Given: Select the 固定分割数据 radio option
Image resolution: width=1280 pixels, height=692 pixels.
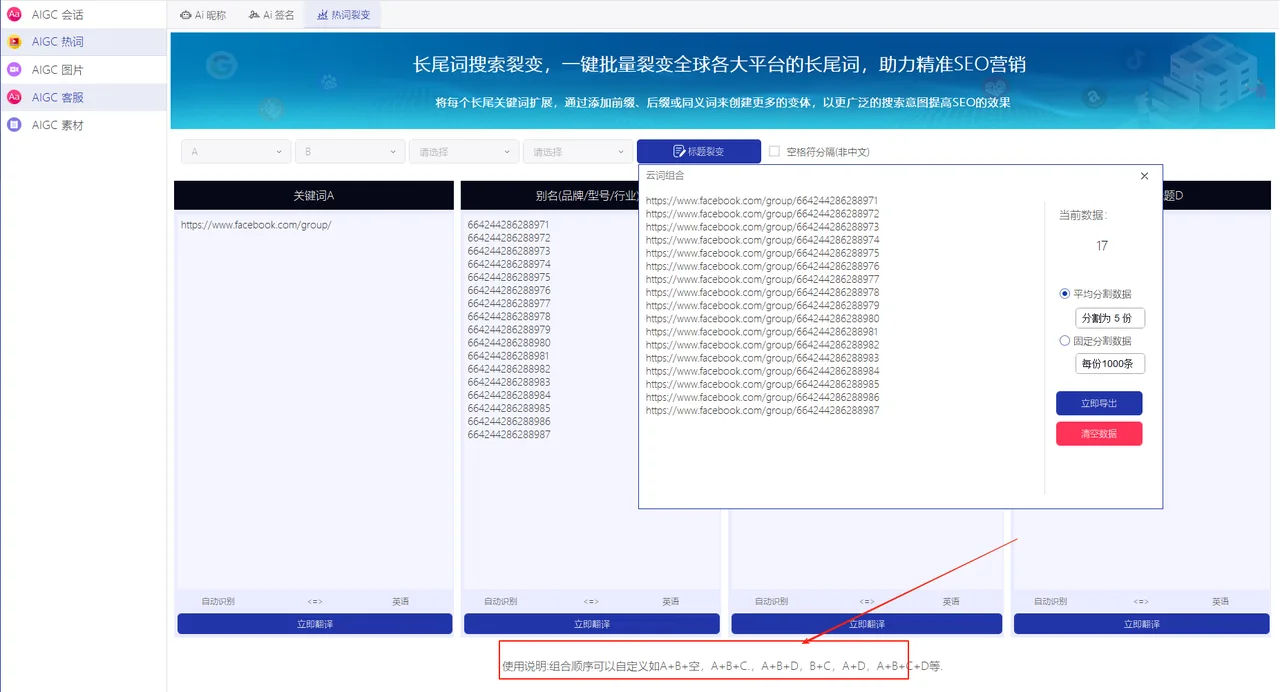Looking at the screenshot, I should tap(1065, 341).
